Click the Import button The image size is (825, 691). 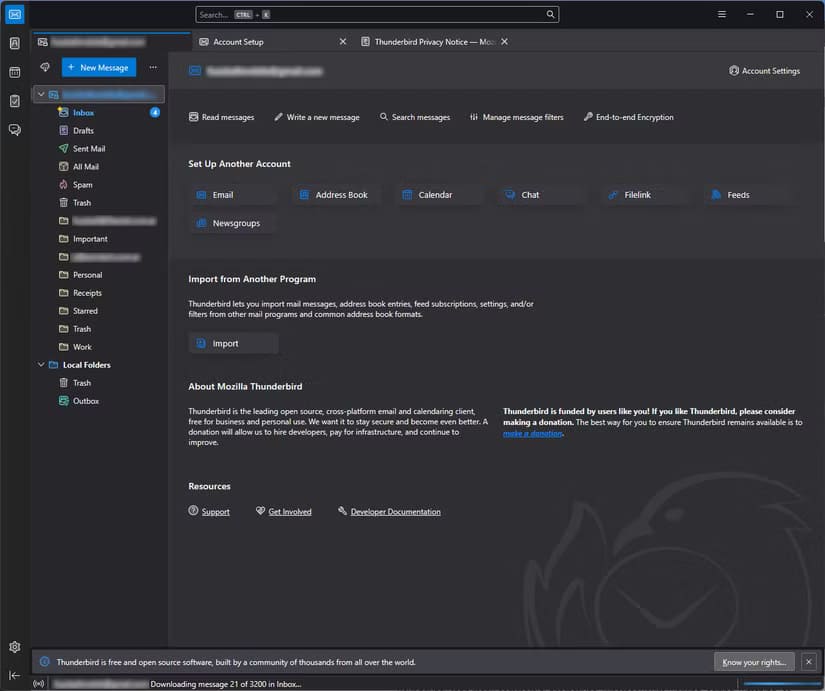tap(233, 343)
